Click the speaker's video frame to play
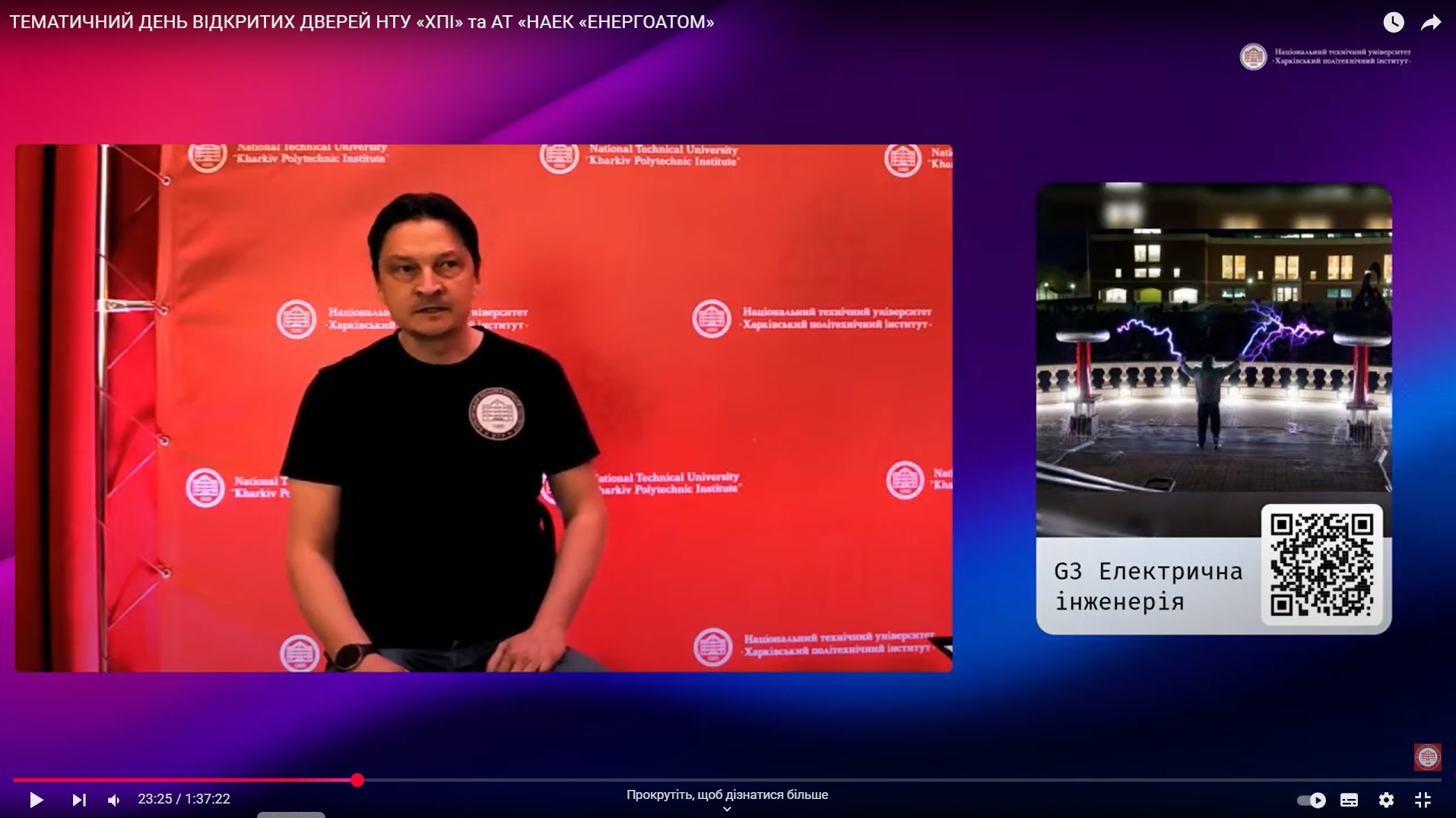Viewport: 1456px width, 818px height. (x=484, y=407)
